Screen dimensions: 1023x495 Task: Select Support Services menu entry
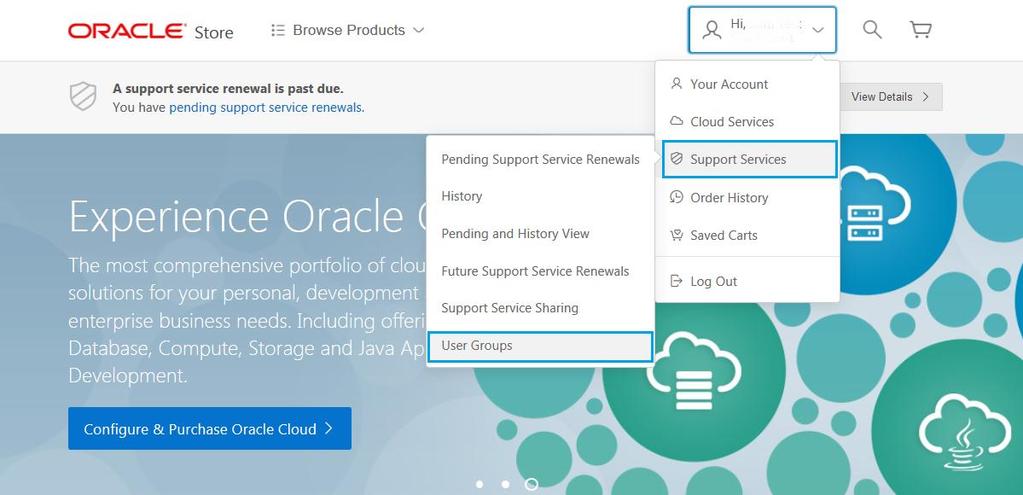click(x=749, y=159)
